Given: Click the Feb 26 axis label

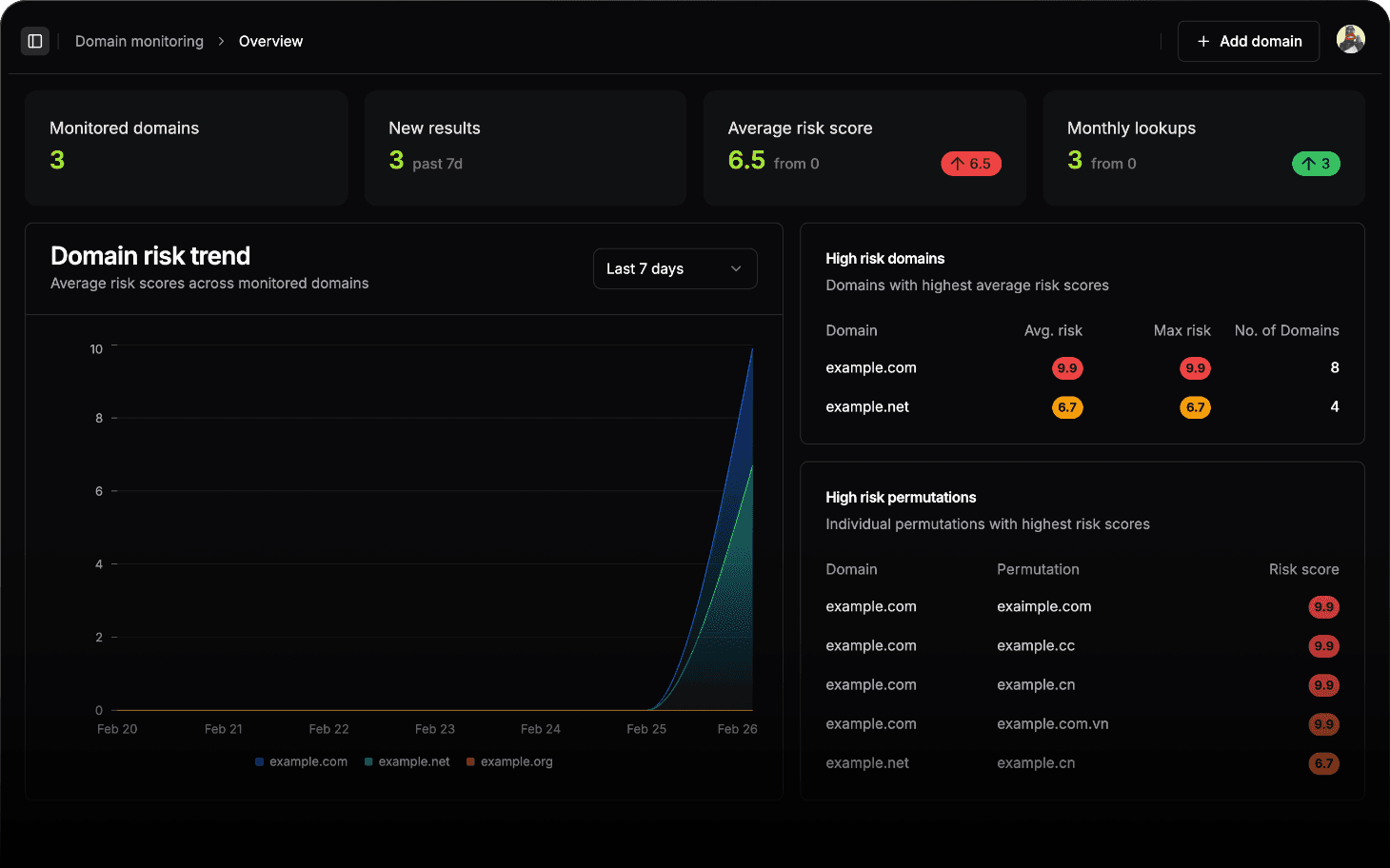Looking at the screenshot, I should tap(737, 729).
